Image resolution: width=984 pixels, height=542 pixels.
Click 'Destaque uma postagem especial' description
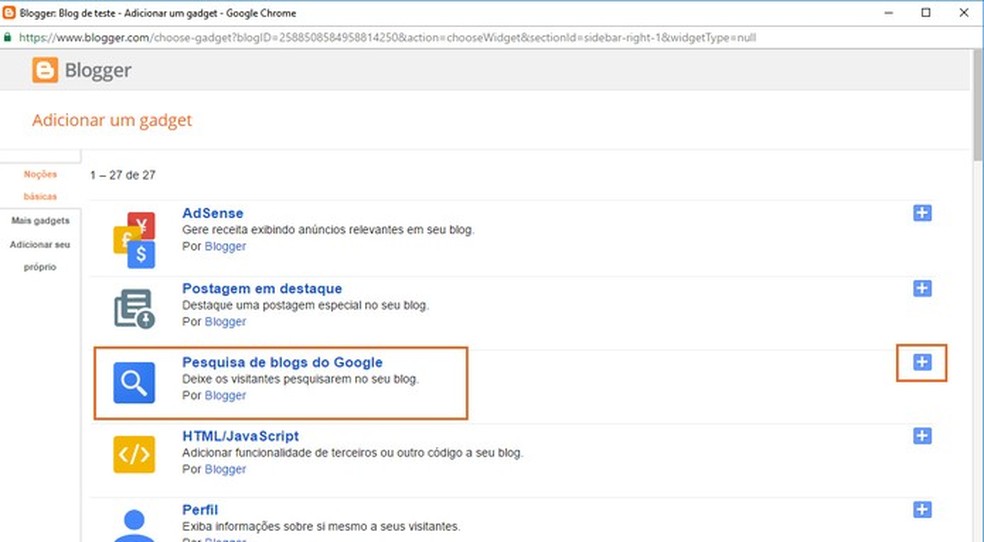click(306, 306)
